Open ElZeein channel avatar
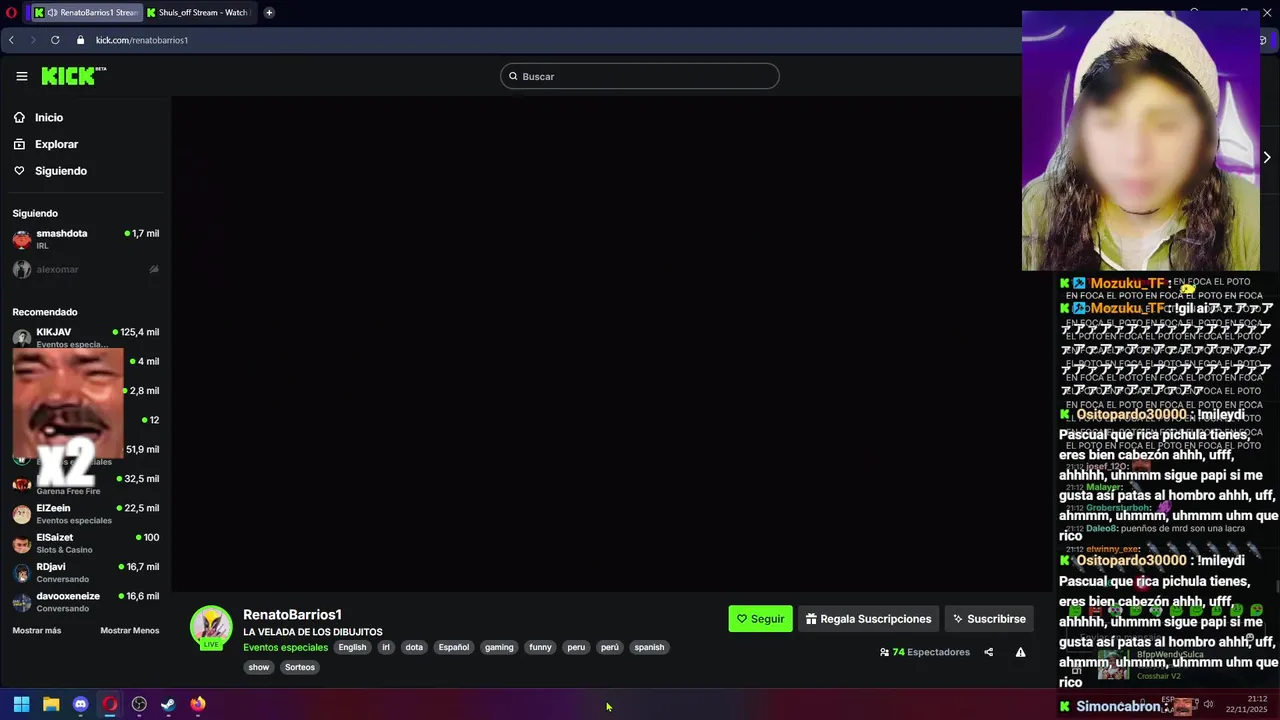The image size is (1280, 720). [22, 514]
